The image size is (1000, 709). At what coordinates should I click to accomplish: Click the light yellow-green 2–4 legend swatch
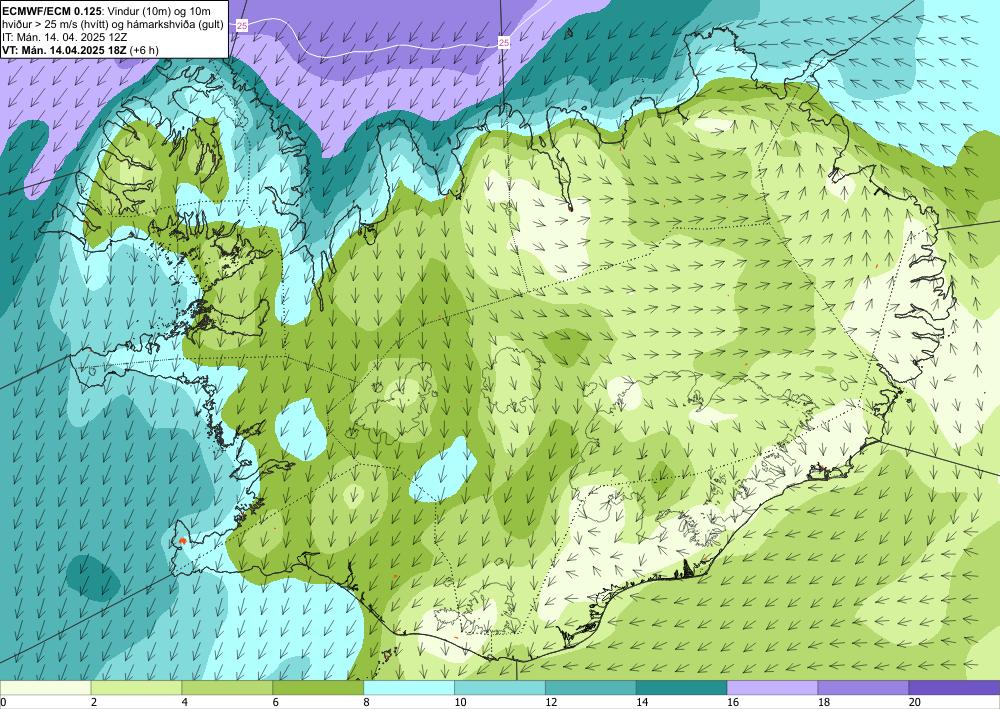pos(136,688)
